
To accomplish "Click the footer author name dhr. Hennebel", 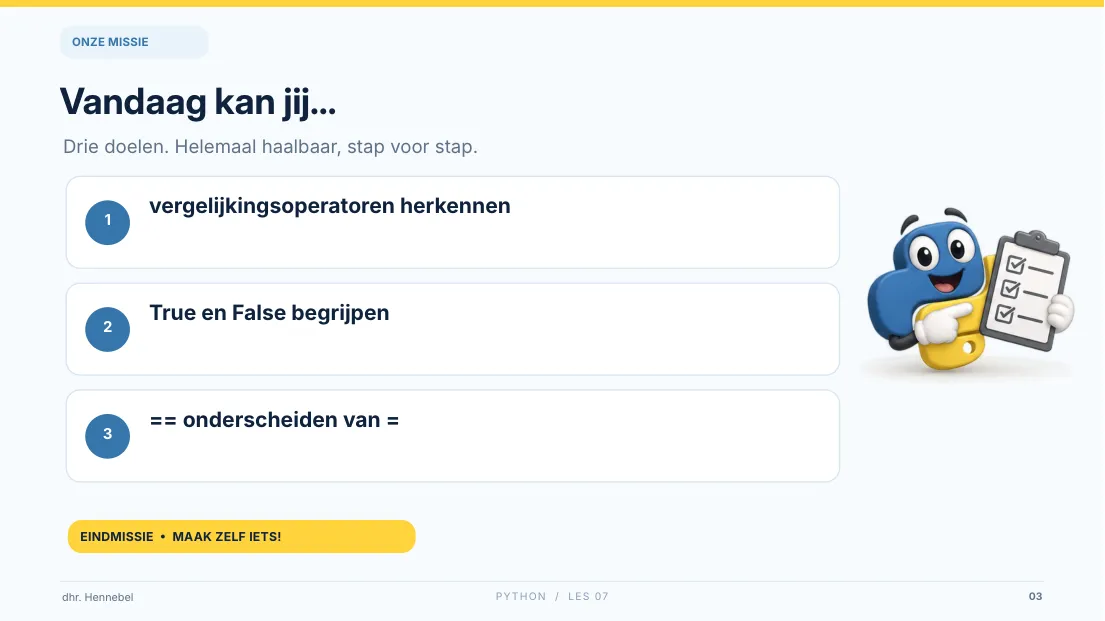I will (98, 597).
